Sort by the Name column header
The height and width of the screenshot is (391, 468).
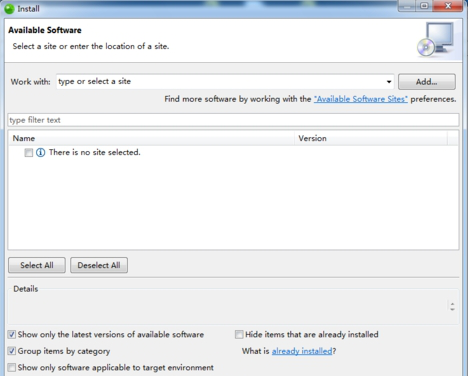coord(152,138)
